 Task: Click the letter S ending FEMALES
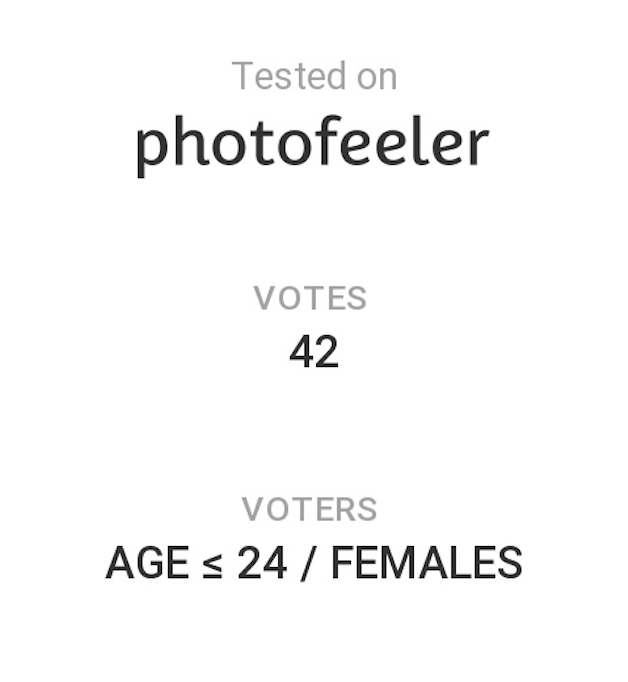coord(509,563)
